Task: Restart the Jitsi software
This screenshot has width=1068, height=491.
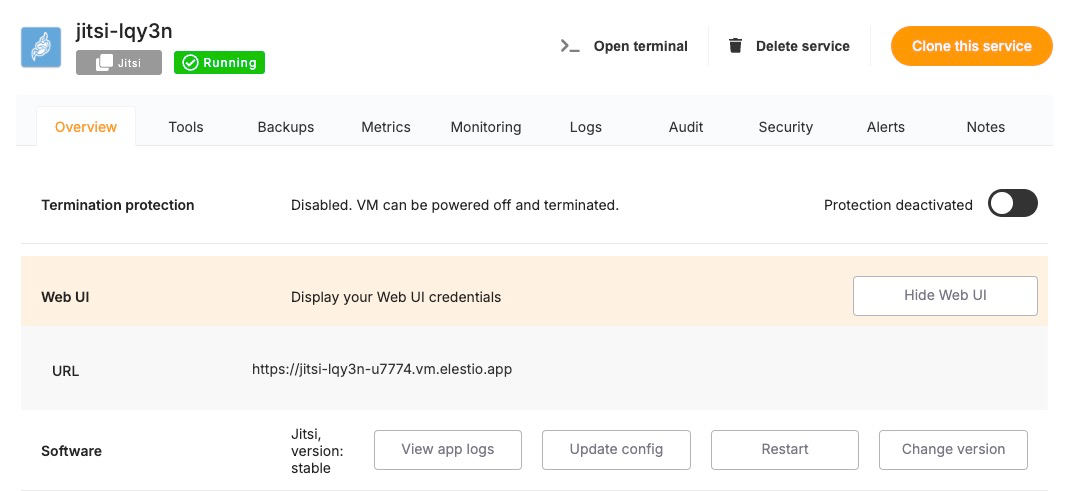Action: [785, 449]
